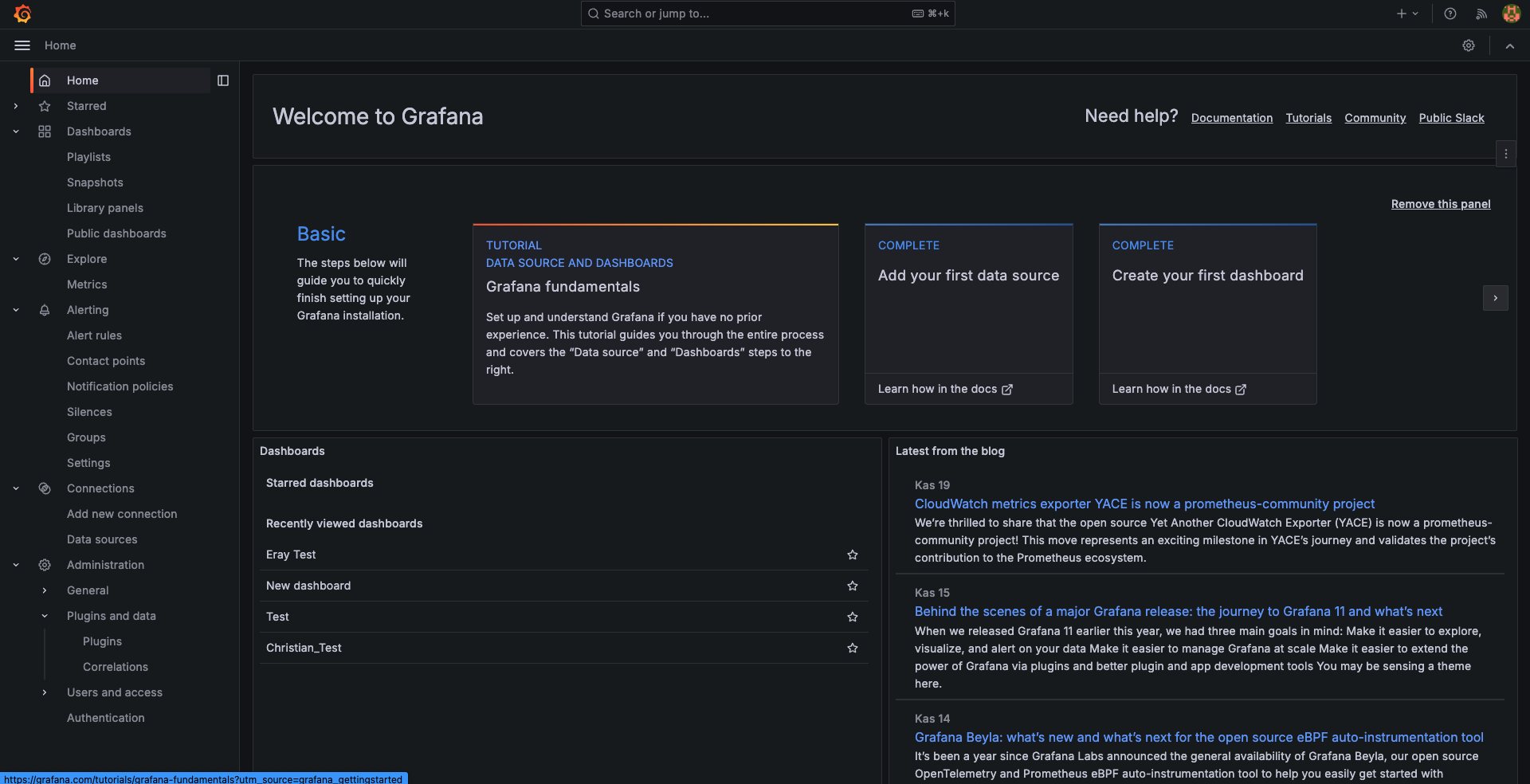Open the welcome panel three-dot menu
Viewport: 1530px width, 784px height.
[x=1506, y=154]
